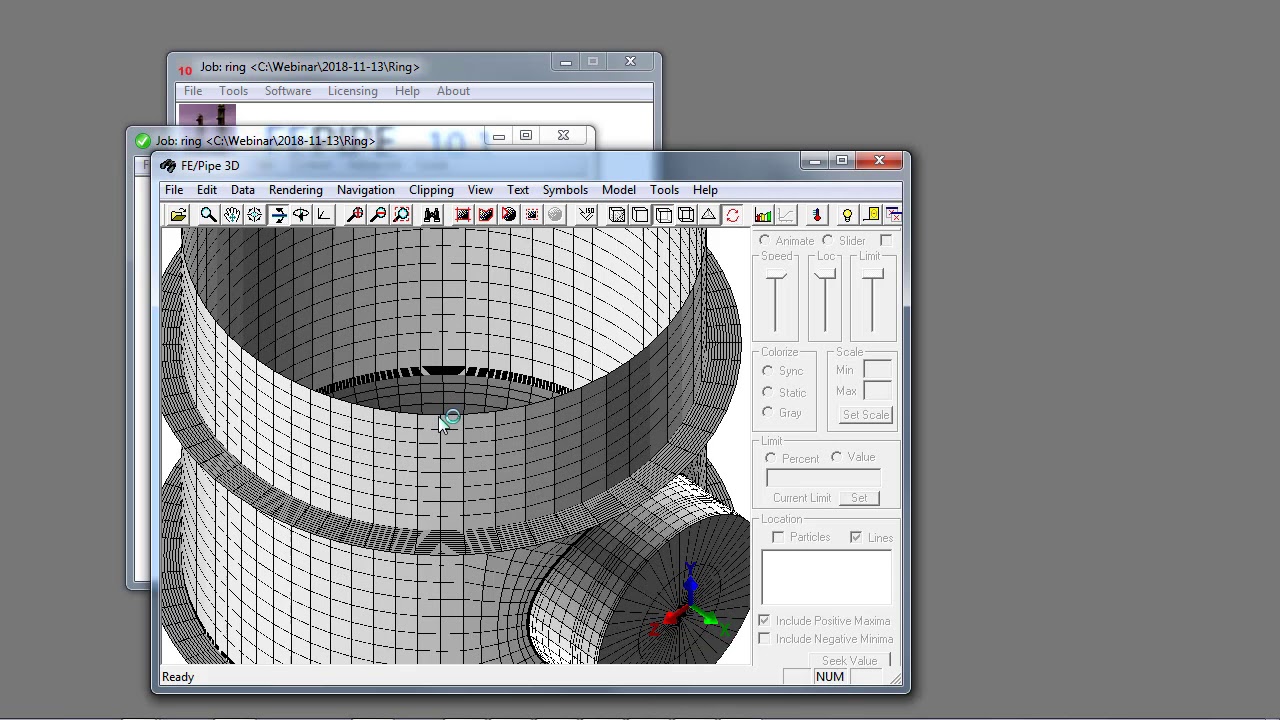Click the light bulb lighting icon
The image size is (1280, 720).
pyautogui.click(x=847, y=215)
